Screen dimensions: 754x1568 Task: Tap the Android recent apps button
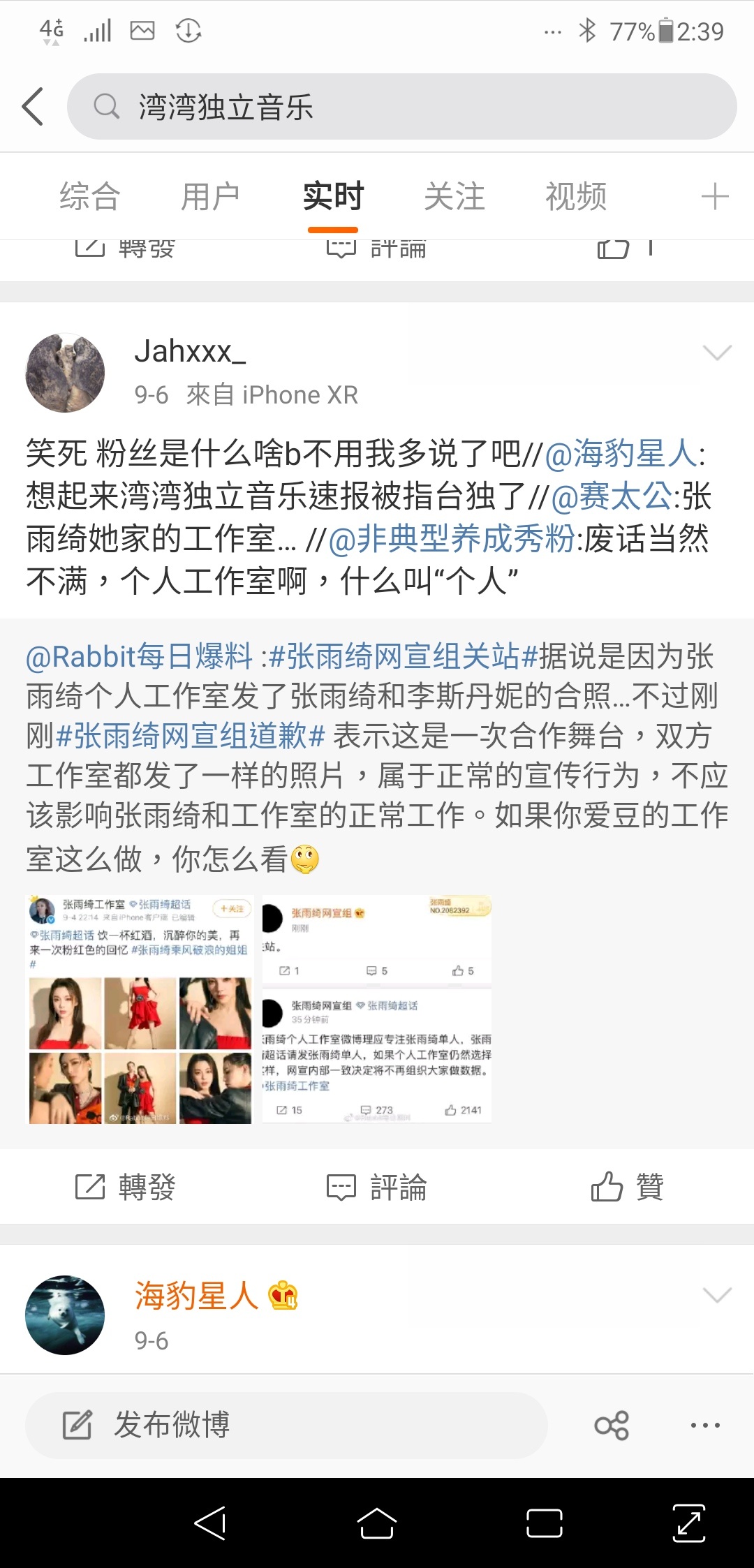545,1523
